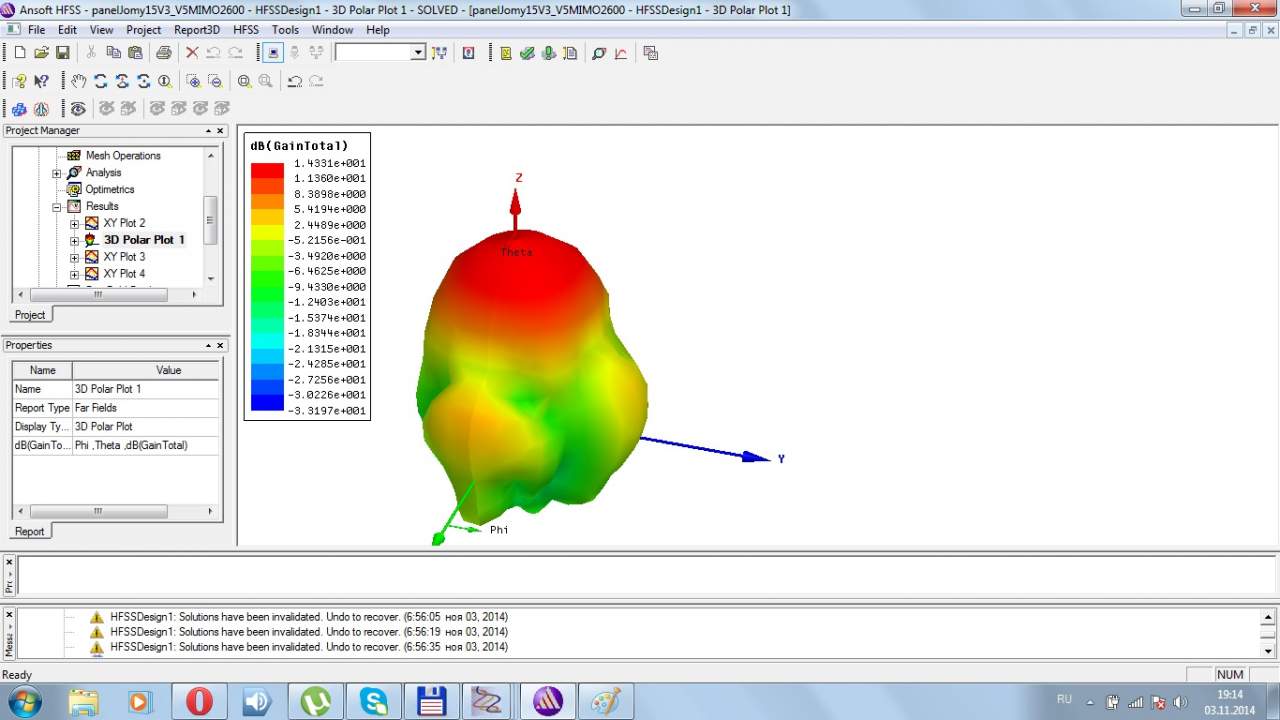Open the Report3D menu
This screenshot has height=720, width=1280.
click(x=197, y=30)
